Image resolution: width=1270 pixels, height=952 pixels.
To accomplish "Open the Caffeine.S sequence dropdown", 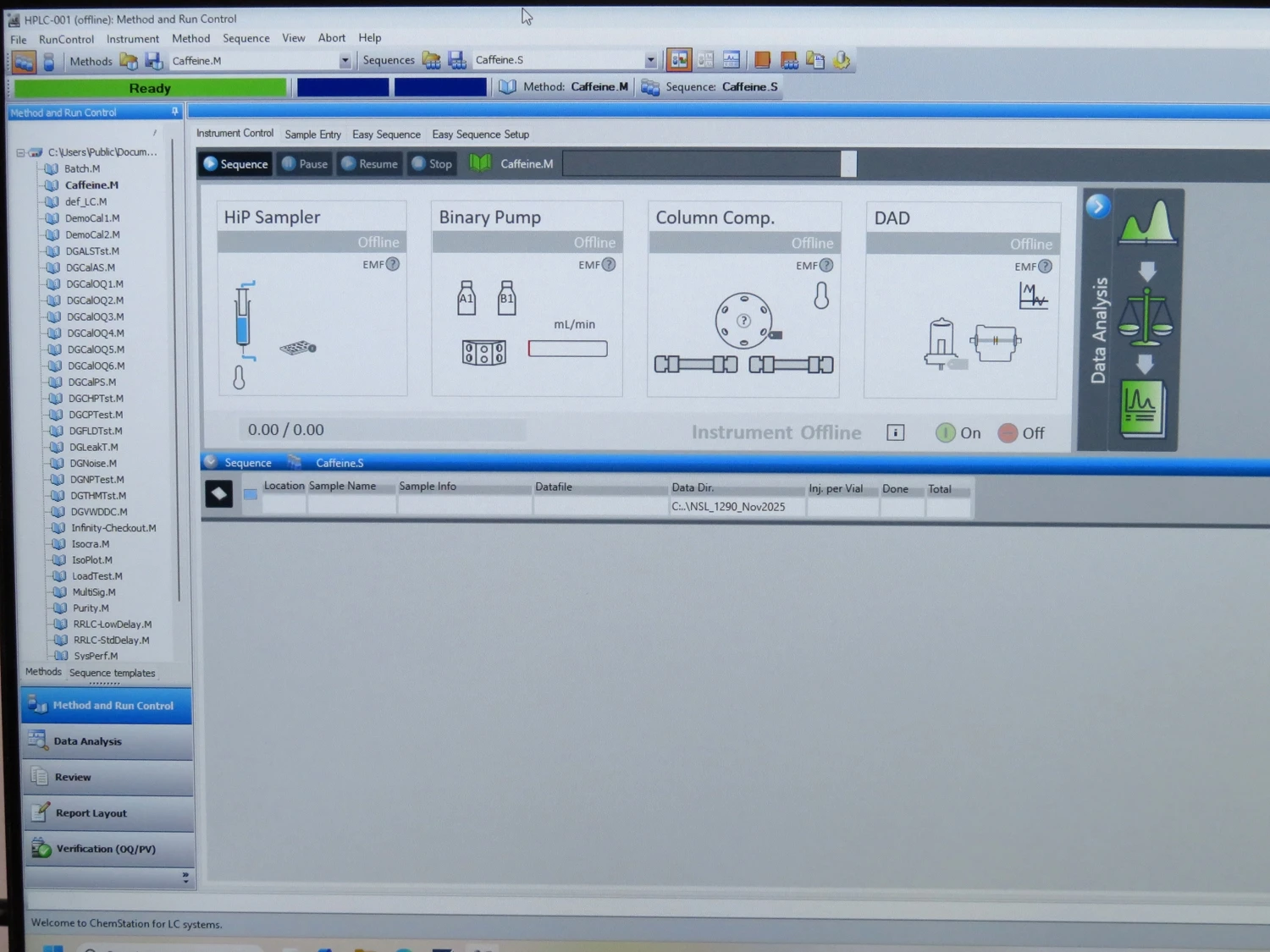I will 650,60.
